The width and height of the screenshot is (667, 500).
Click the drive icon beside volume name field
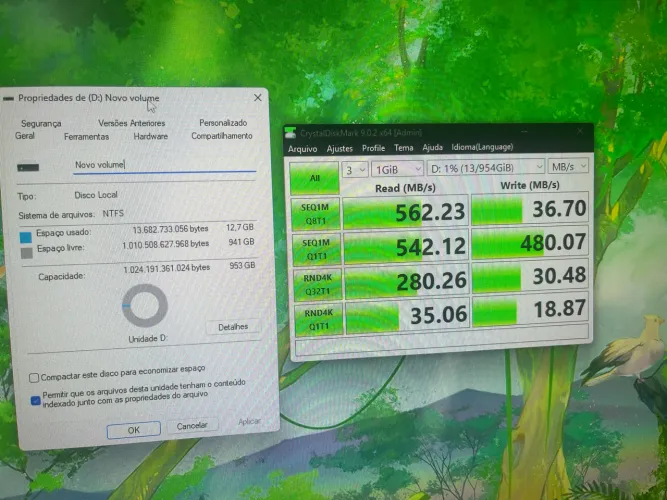click(28, 167)
